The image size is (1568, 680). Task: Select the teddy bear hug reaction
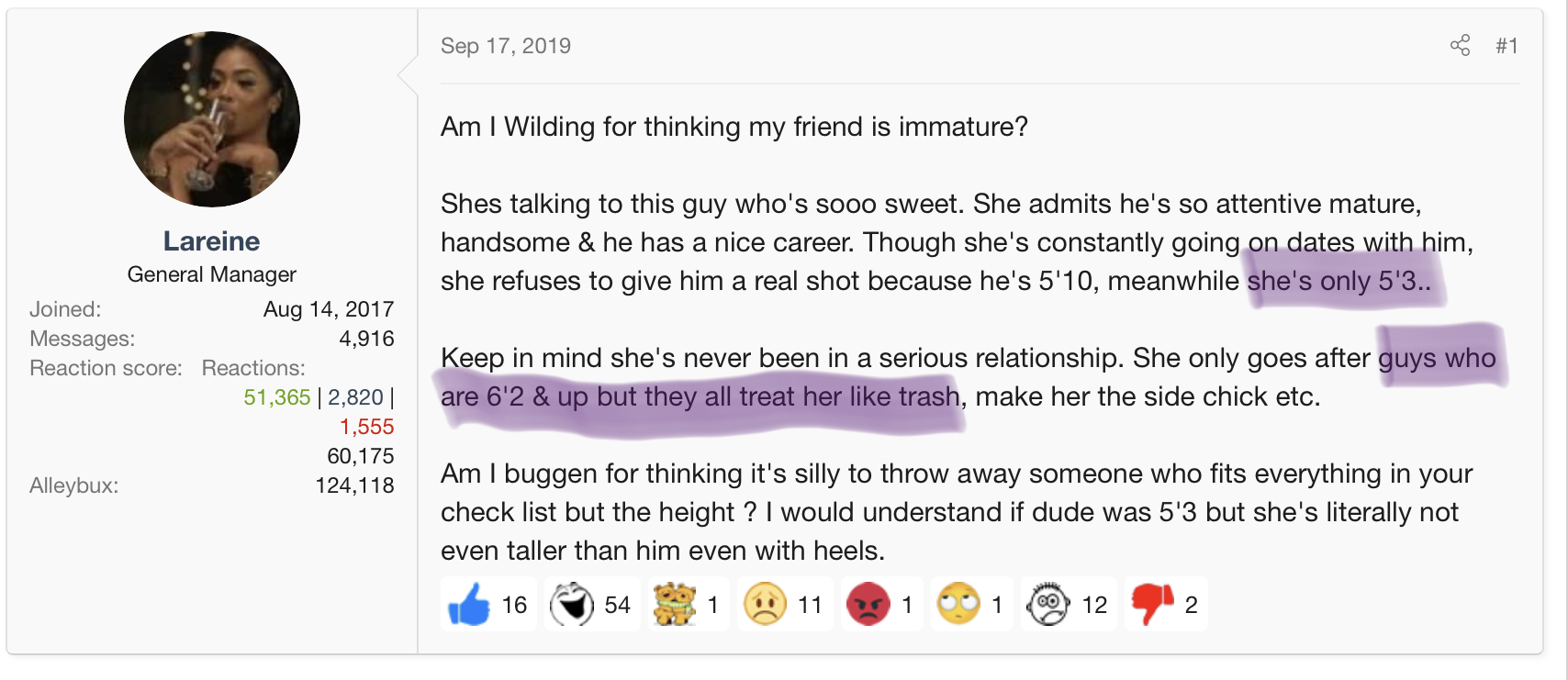(675, 604)
